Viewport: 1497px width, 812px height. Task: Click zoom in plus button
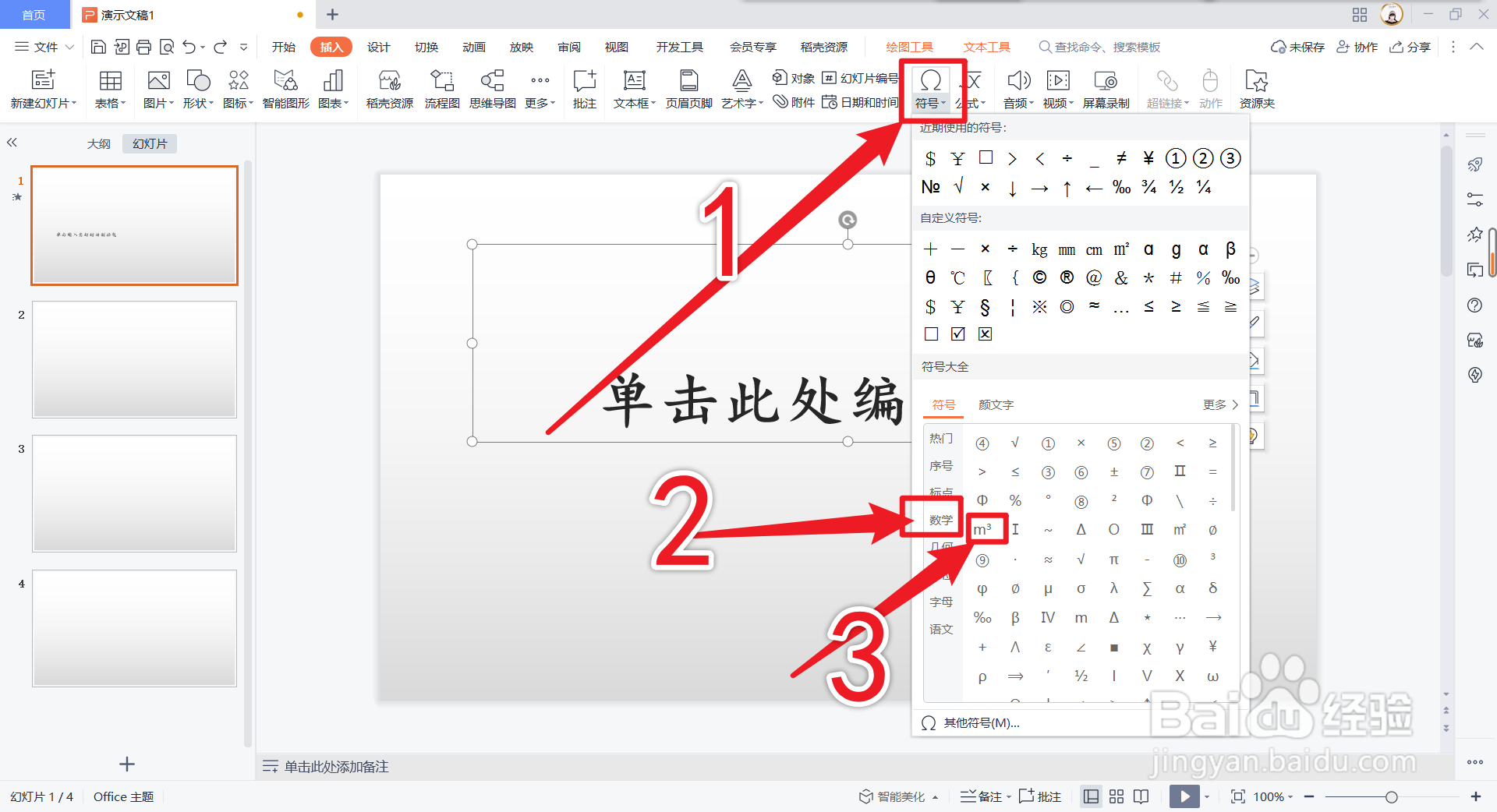click(x=1476, y=796)
